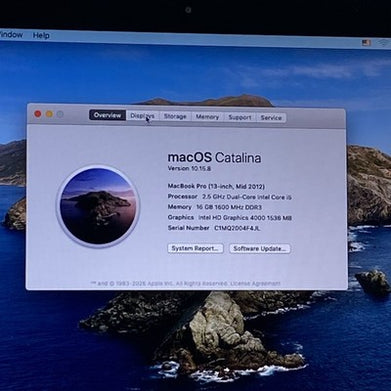
Task: Click the System Report button
Action: pyautogui.click(x=195, y=248)
